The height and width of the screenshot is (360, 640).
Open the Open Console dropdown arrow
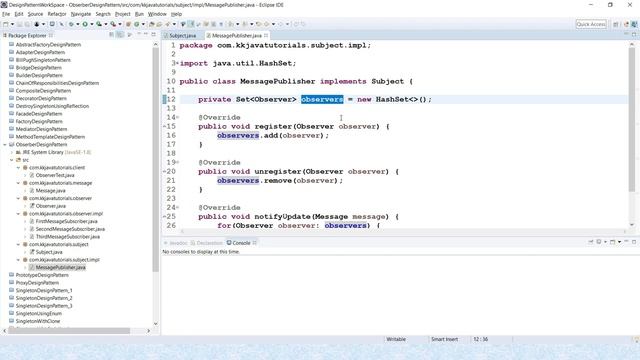619,242
